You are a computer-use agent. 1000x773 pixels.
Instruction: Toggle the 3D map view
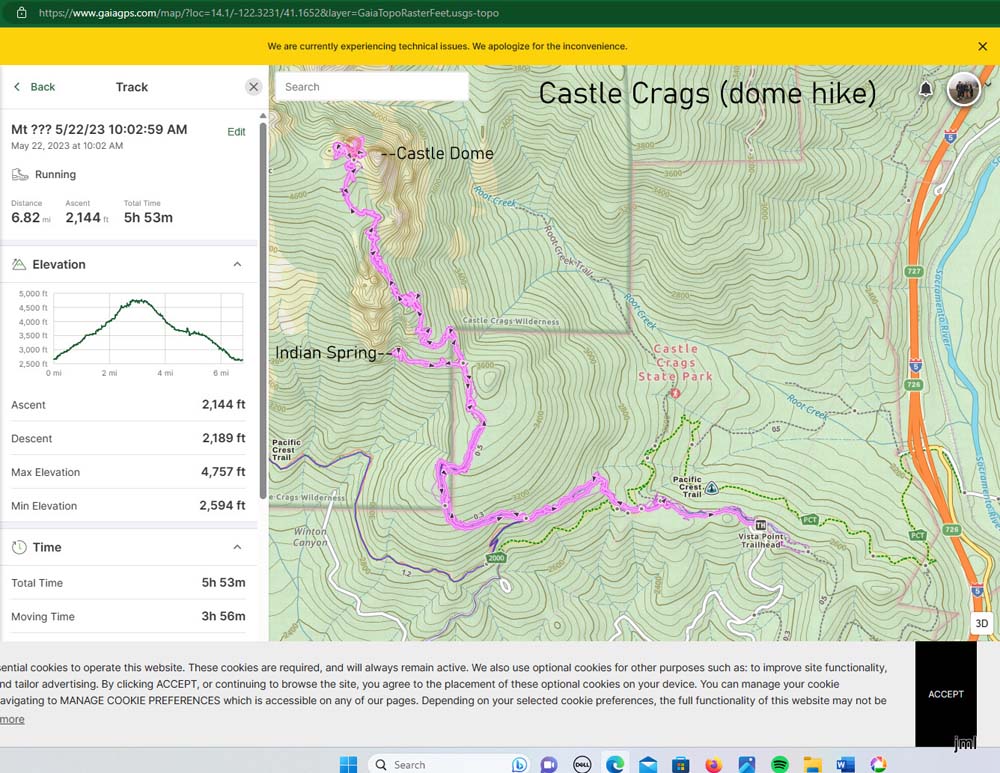point(981,623)
